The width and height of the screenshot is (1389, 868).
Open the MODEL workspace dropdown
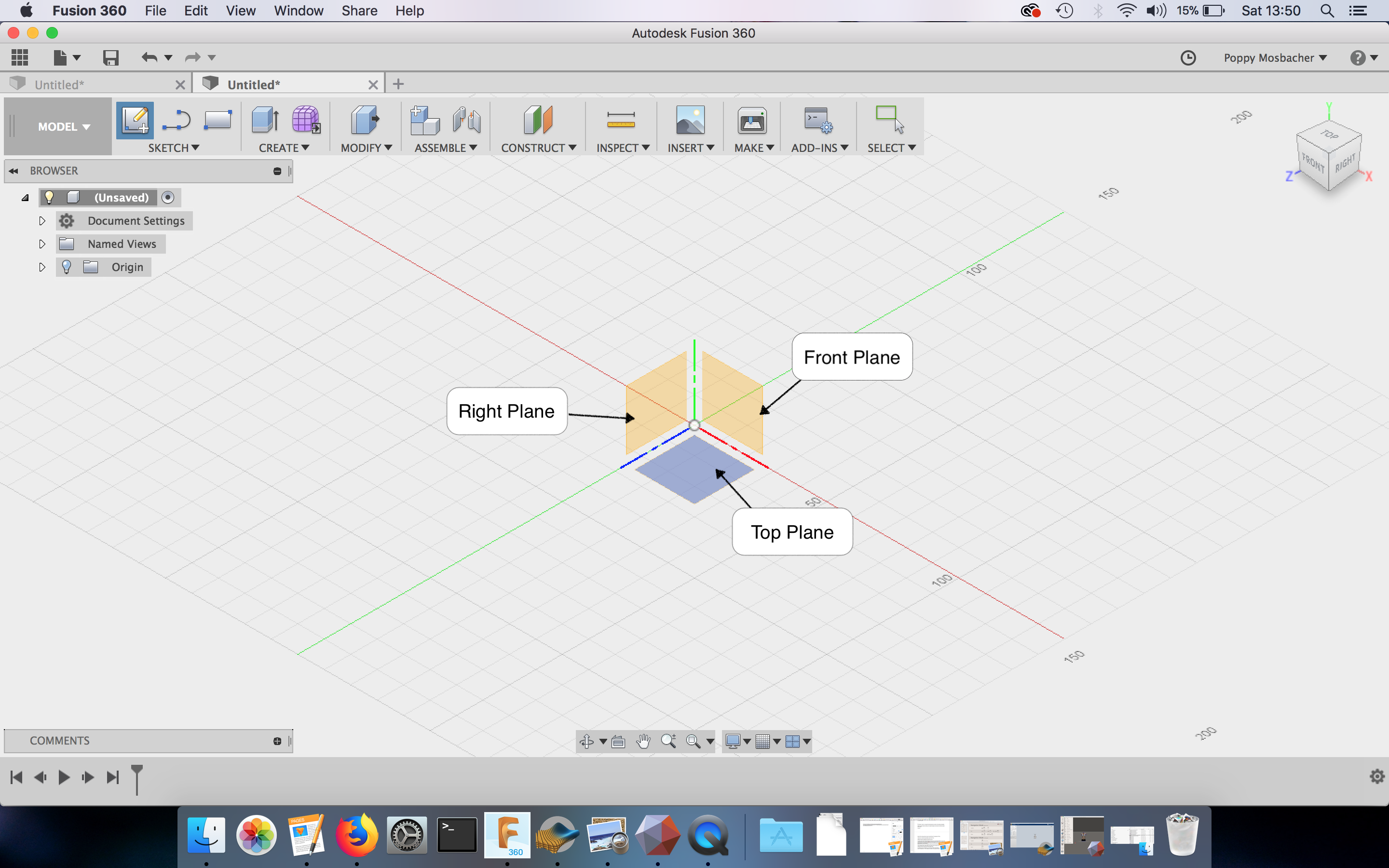click(x=63, y=126)
